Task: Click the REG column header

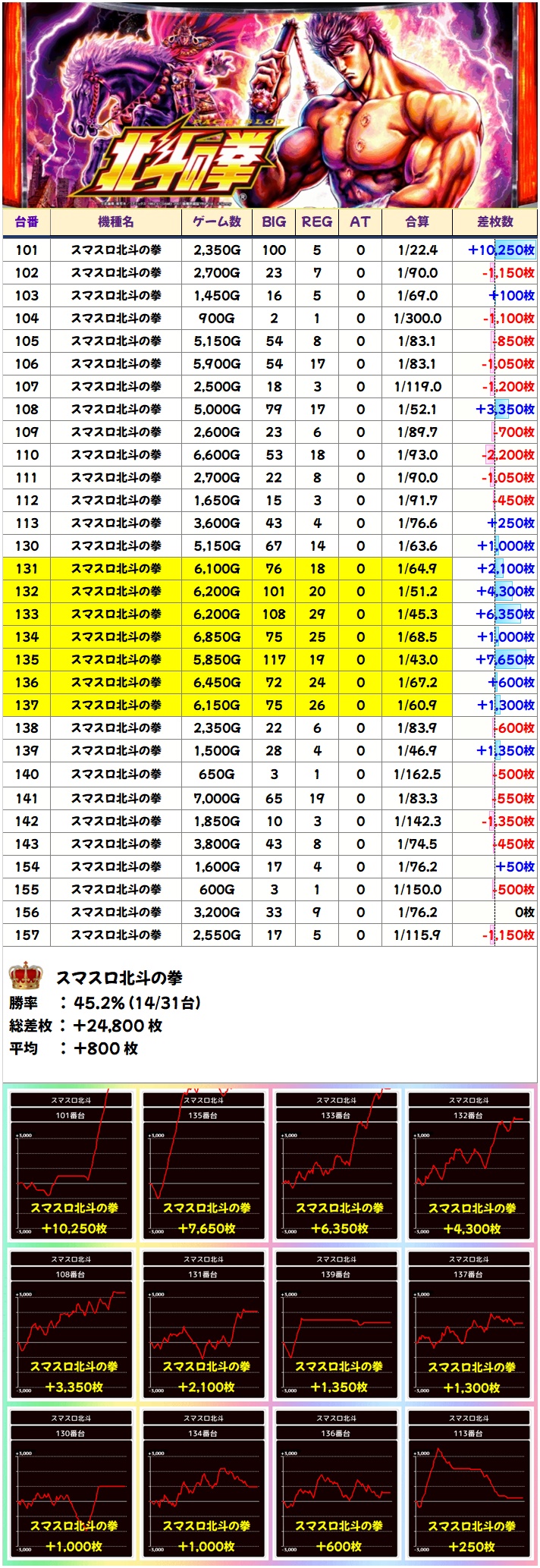Action: point(316,222)
